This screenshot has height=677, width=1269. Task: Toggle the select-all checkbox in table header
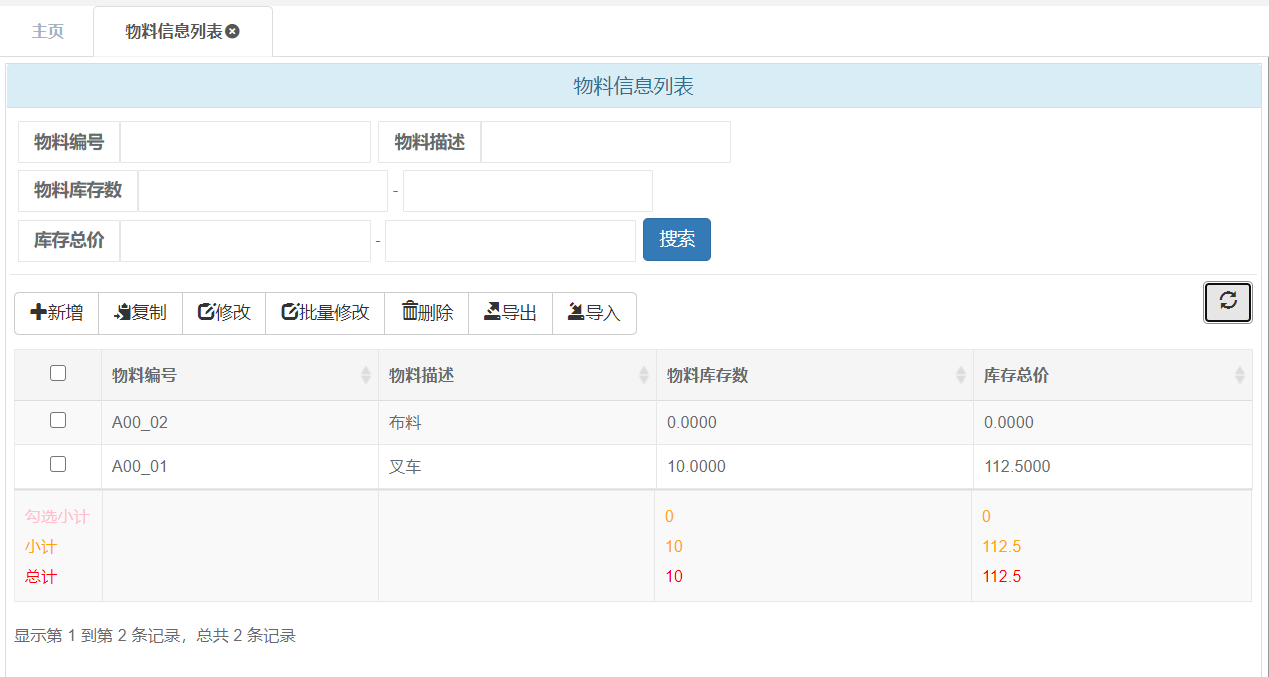[58, 373]
